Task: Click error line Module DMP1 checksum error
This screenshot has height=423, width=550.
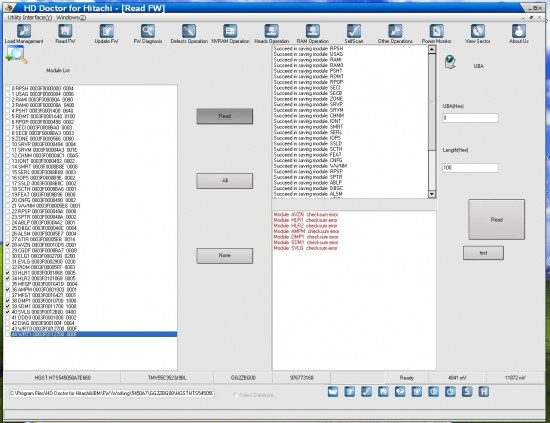Action: click(306, 237)
